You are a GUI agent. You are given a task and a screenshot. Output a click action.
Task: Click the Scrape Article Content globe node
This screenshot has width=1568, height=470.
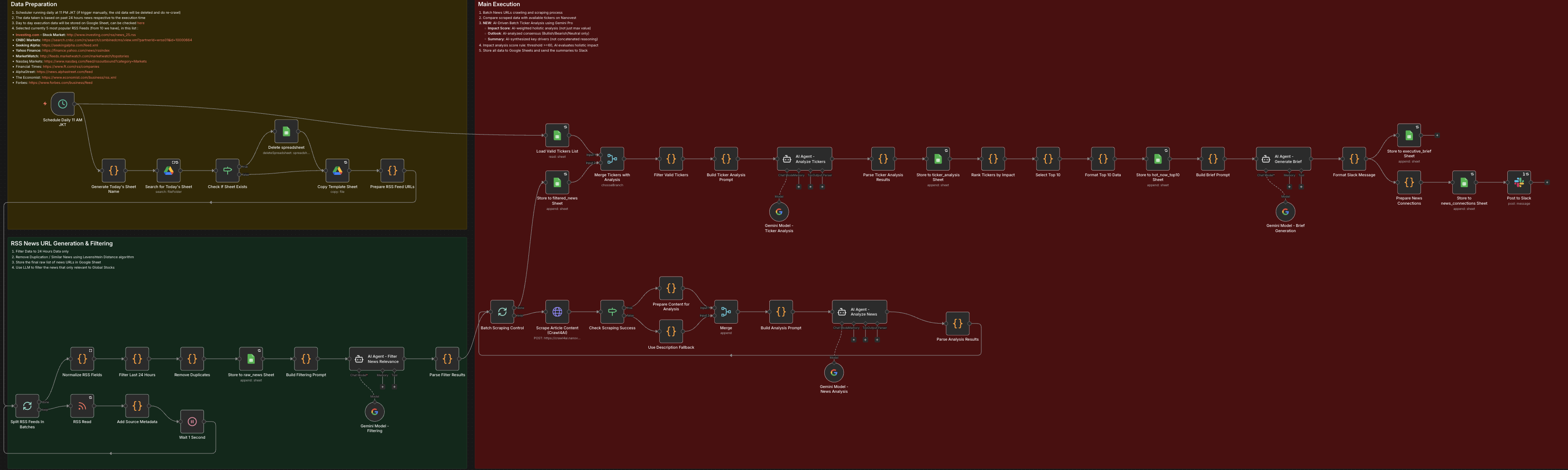pyautogui.click(x=557, y=312)
